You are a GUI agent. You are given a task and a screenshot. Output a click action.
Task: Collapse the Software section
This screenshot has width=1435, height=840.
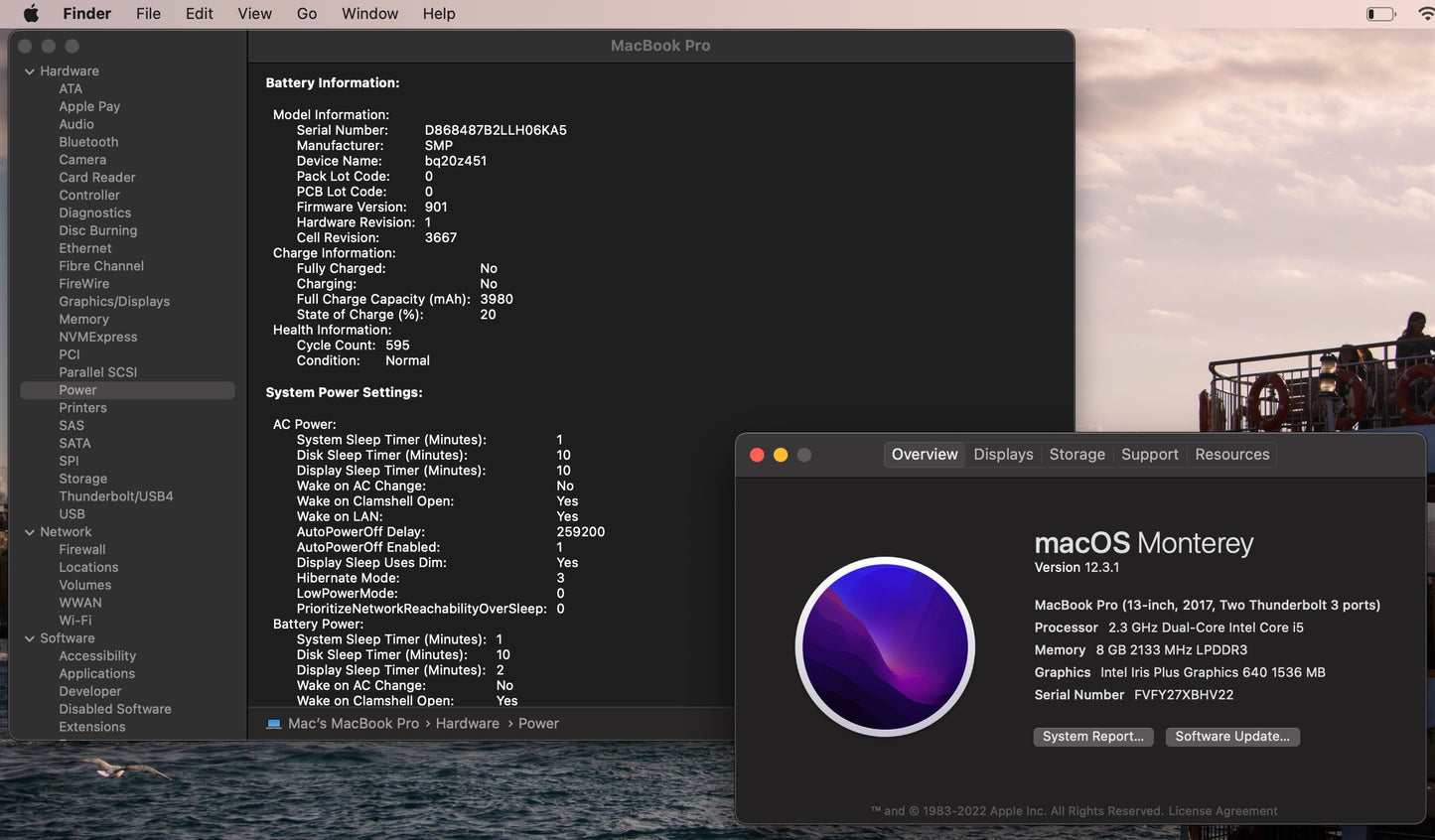(x=30, y=638)
